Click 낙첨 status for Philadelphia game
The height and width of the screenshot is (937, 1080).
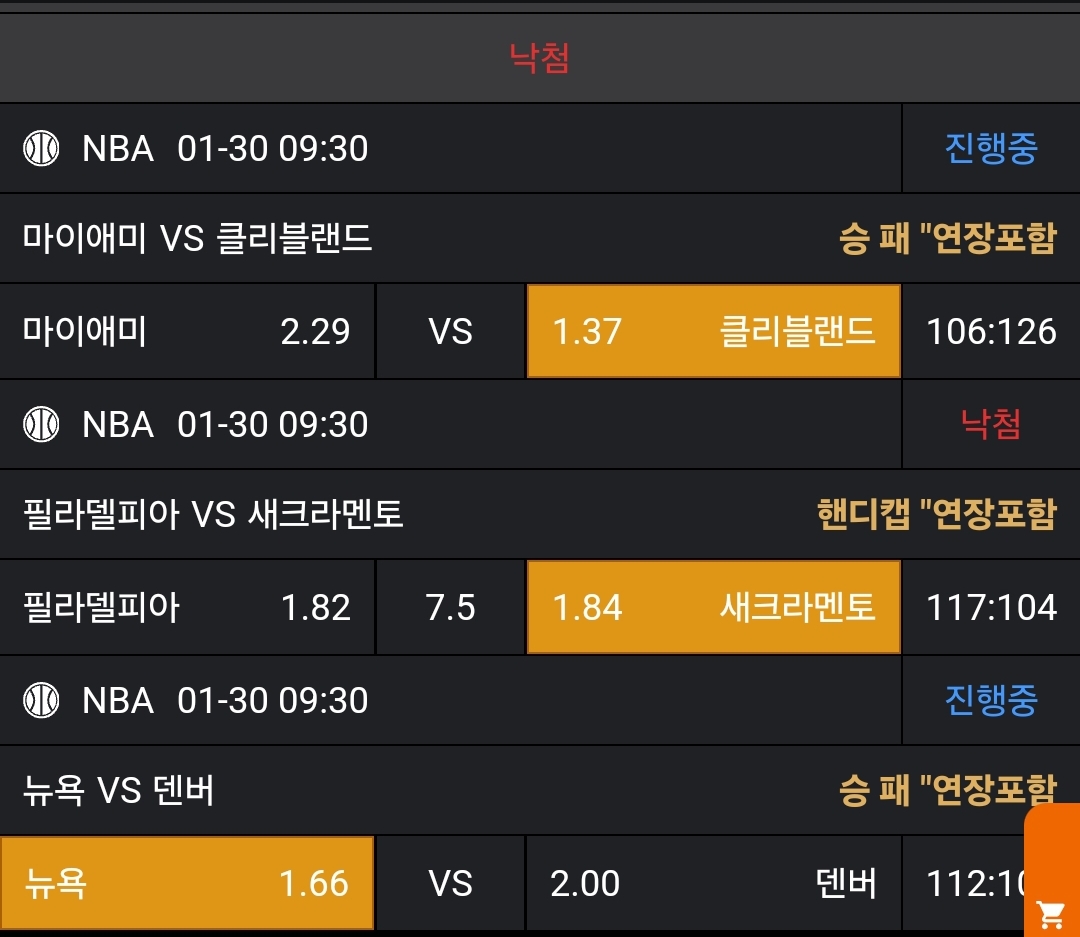[x=991, y=425]
